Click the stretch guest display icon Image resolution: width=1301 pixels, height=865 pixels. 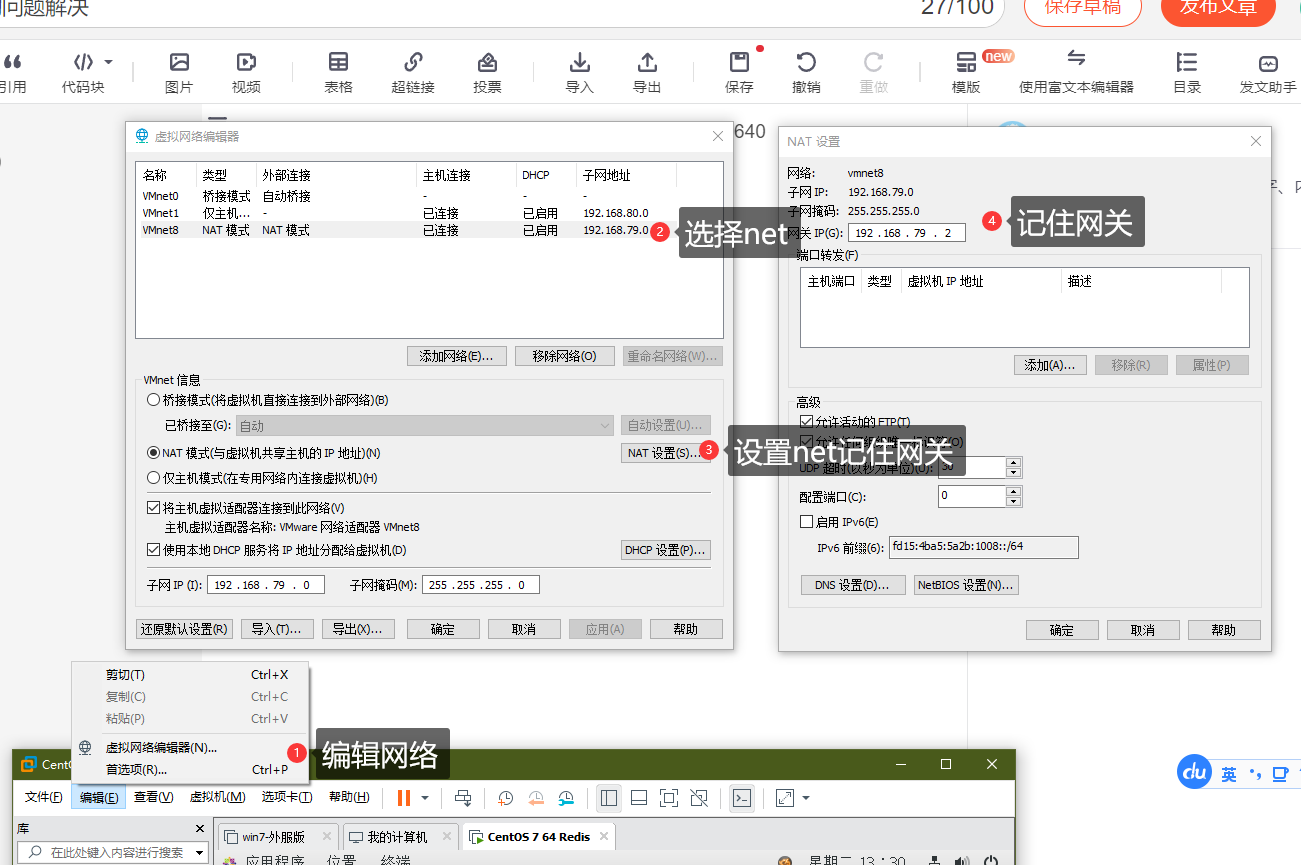[x=785, y=797]
